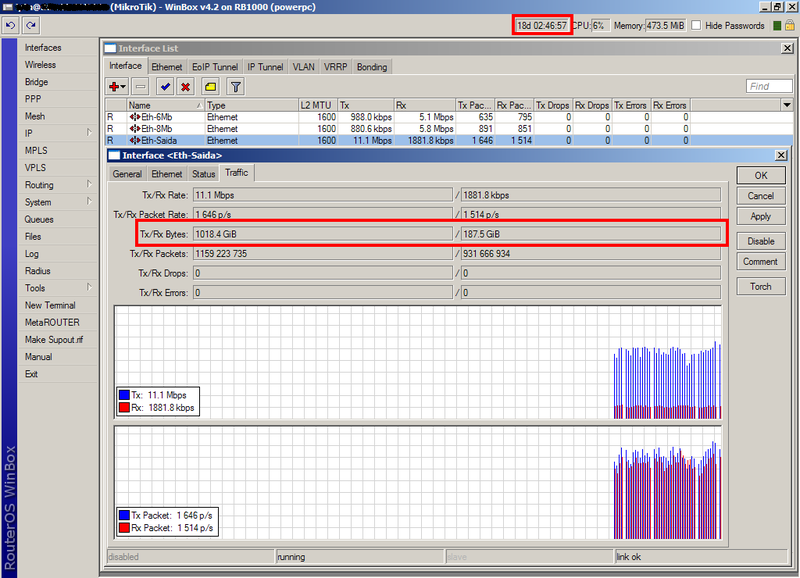
Task: Open Status tab in Eth-Saida dialog
Action: click(x=204, y=174)
